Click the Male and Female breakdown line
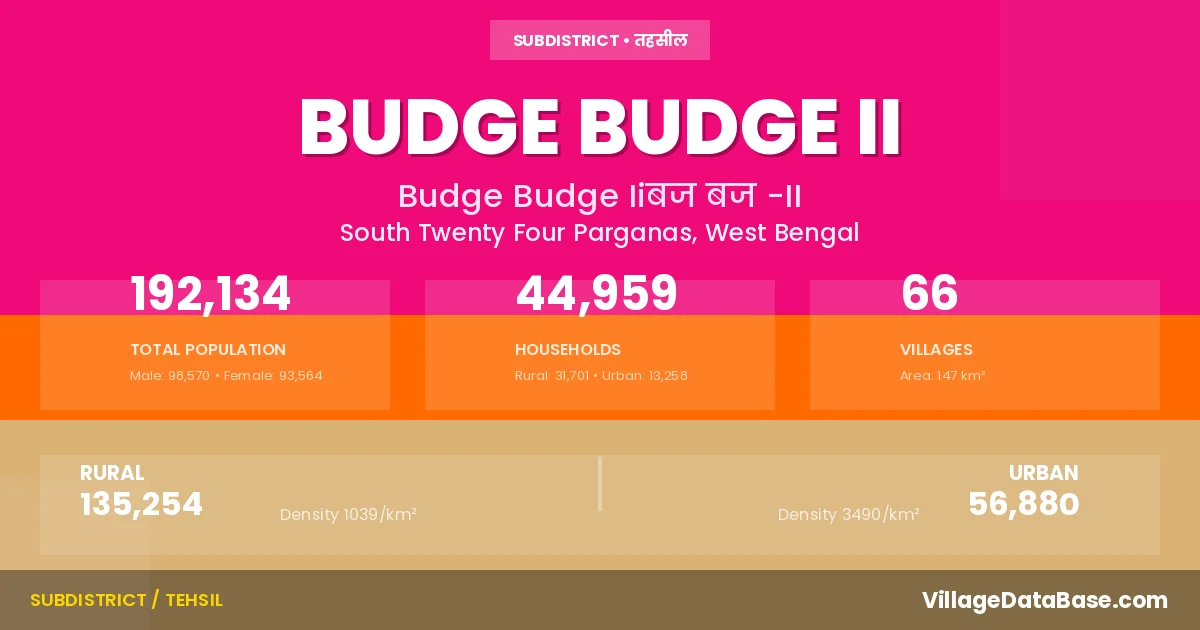1200x630 pixels. [x=226, y=376]
